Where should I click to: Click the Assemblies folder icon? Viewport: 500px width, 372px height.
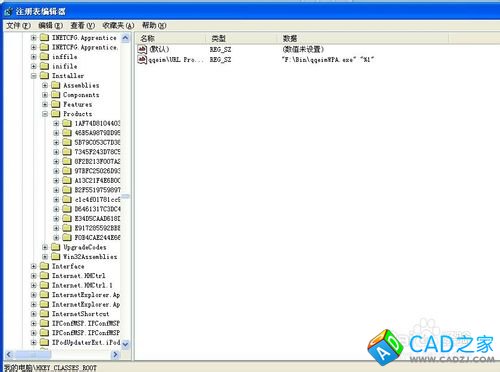56,85
